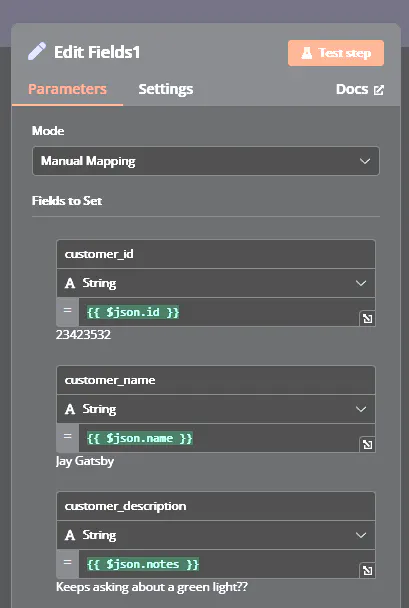Open the Settings tab

pos(166,89)
